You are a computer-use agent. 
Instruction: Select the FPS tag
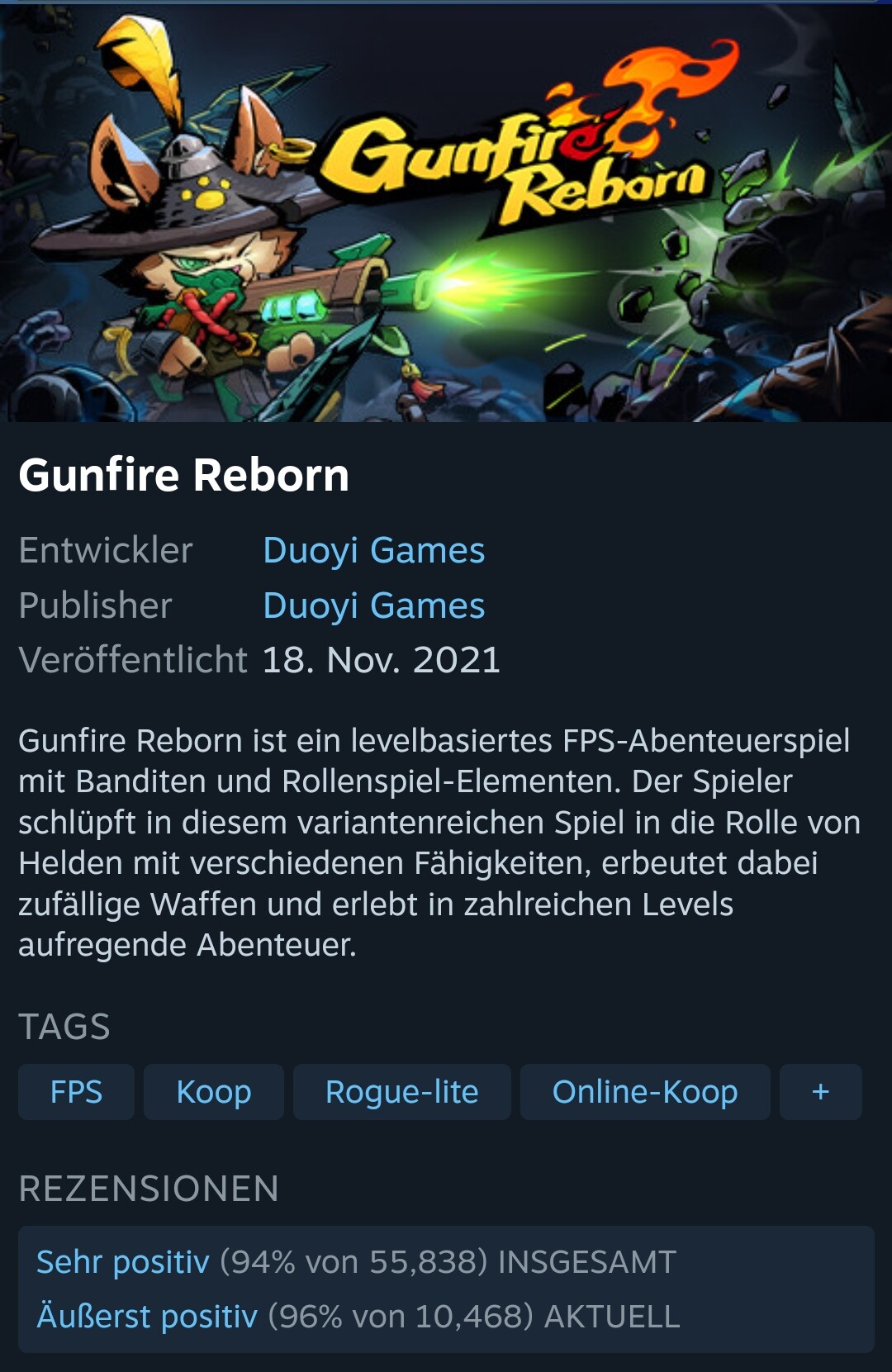(76, 1092)
